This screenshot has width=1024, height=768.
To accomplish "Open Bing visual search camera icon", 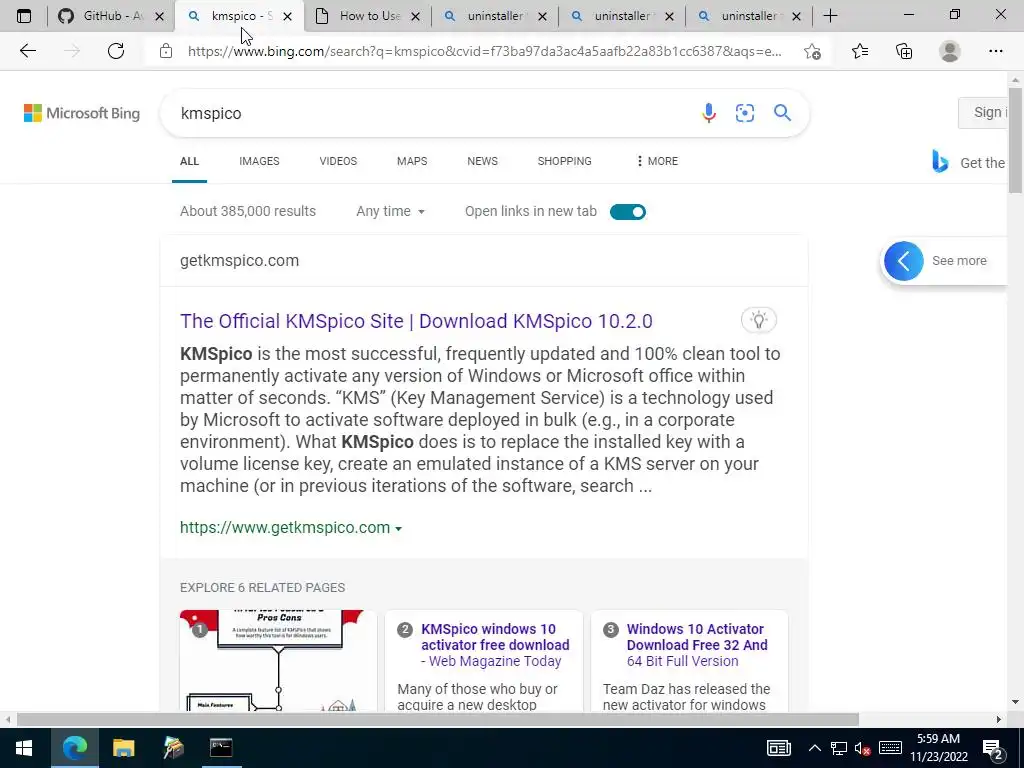I will click(744, 113).
